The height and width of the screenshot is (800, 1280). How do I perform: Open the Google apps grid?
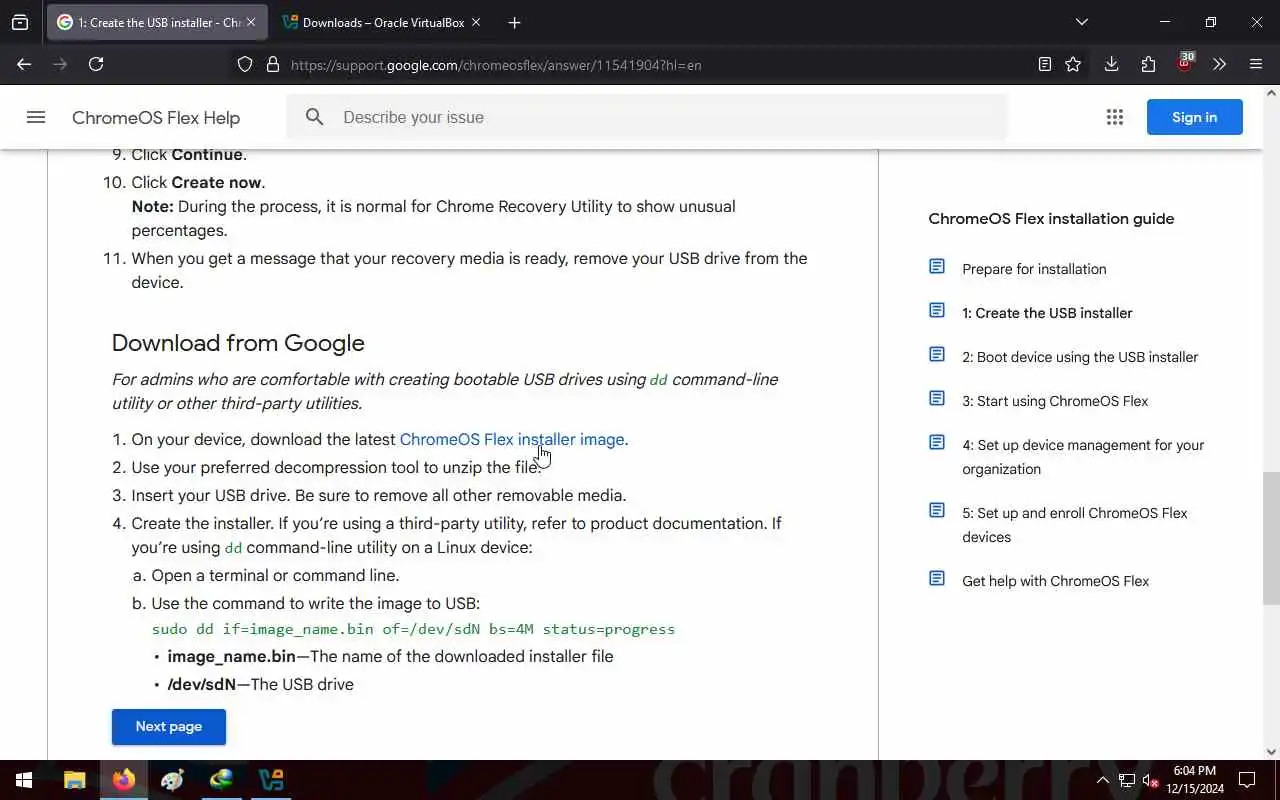[x=1115, y=117]
